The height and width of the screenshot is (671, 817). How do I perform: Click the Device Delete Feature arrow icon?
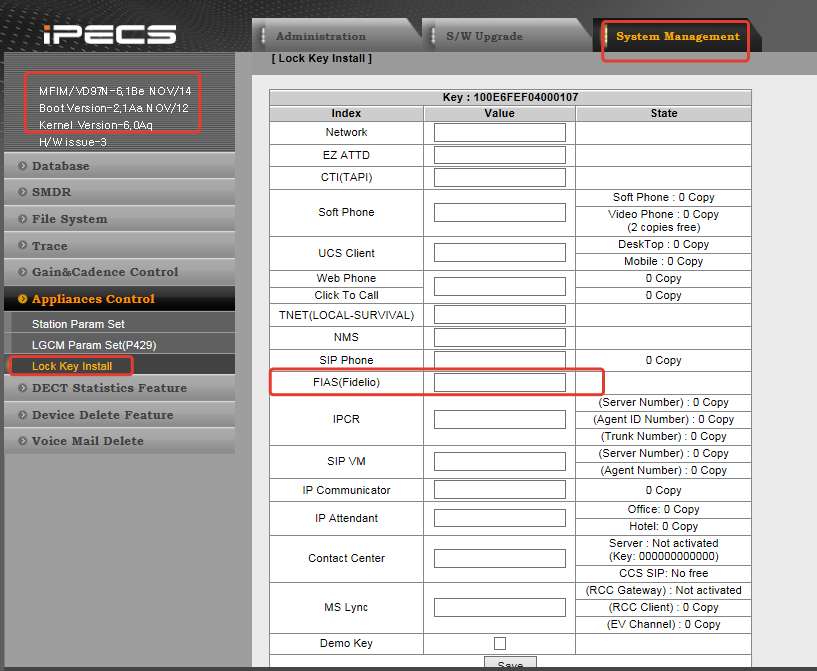point(22,415)
